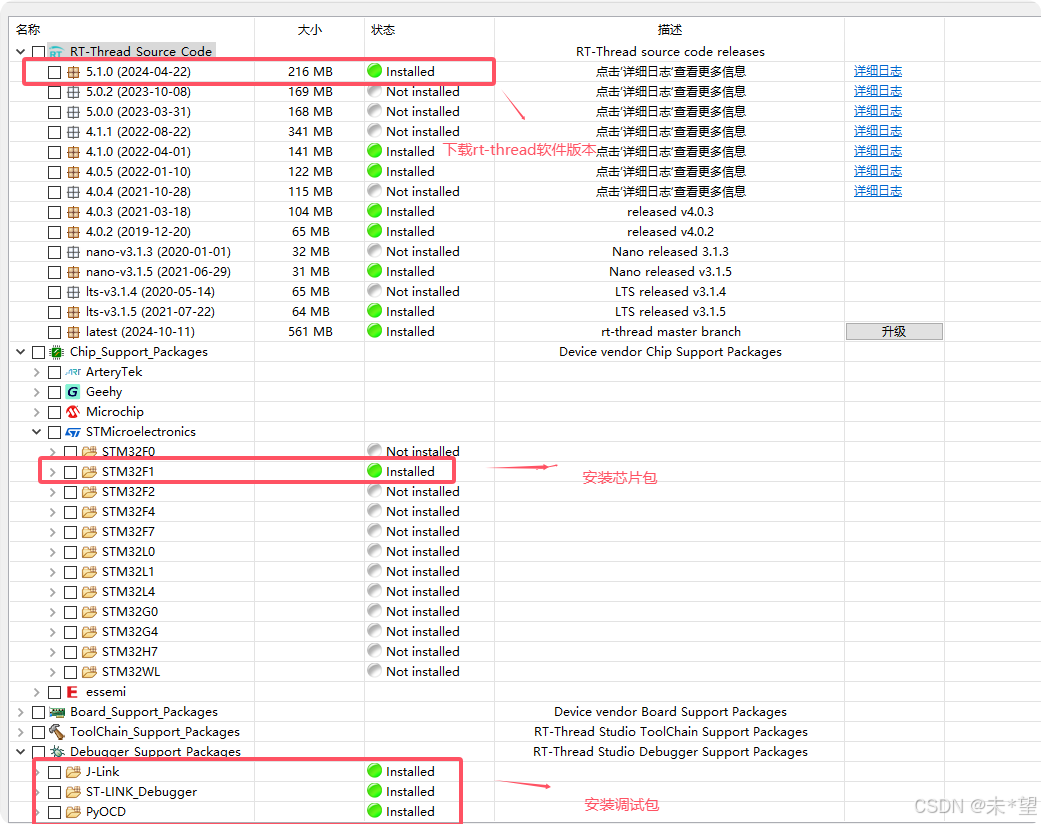Image resolution: width=1041 pixels, height=824 pixels.
Task: Click the Debugger Support Packages bug icon
Action: click(58, 752)
